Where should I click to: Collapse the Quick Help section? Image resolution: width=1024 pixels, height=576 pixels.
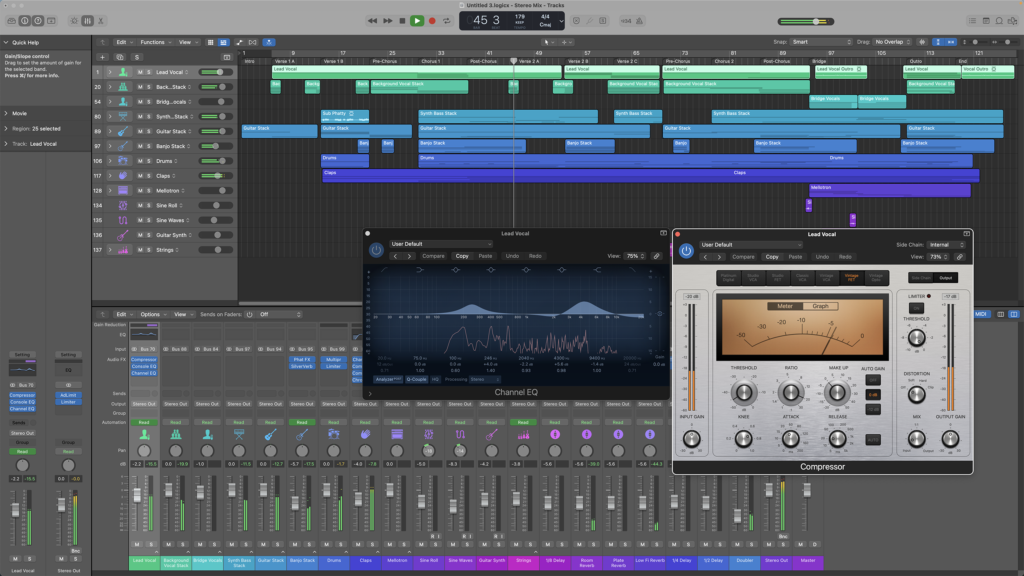[6, 42]
